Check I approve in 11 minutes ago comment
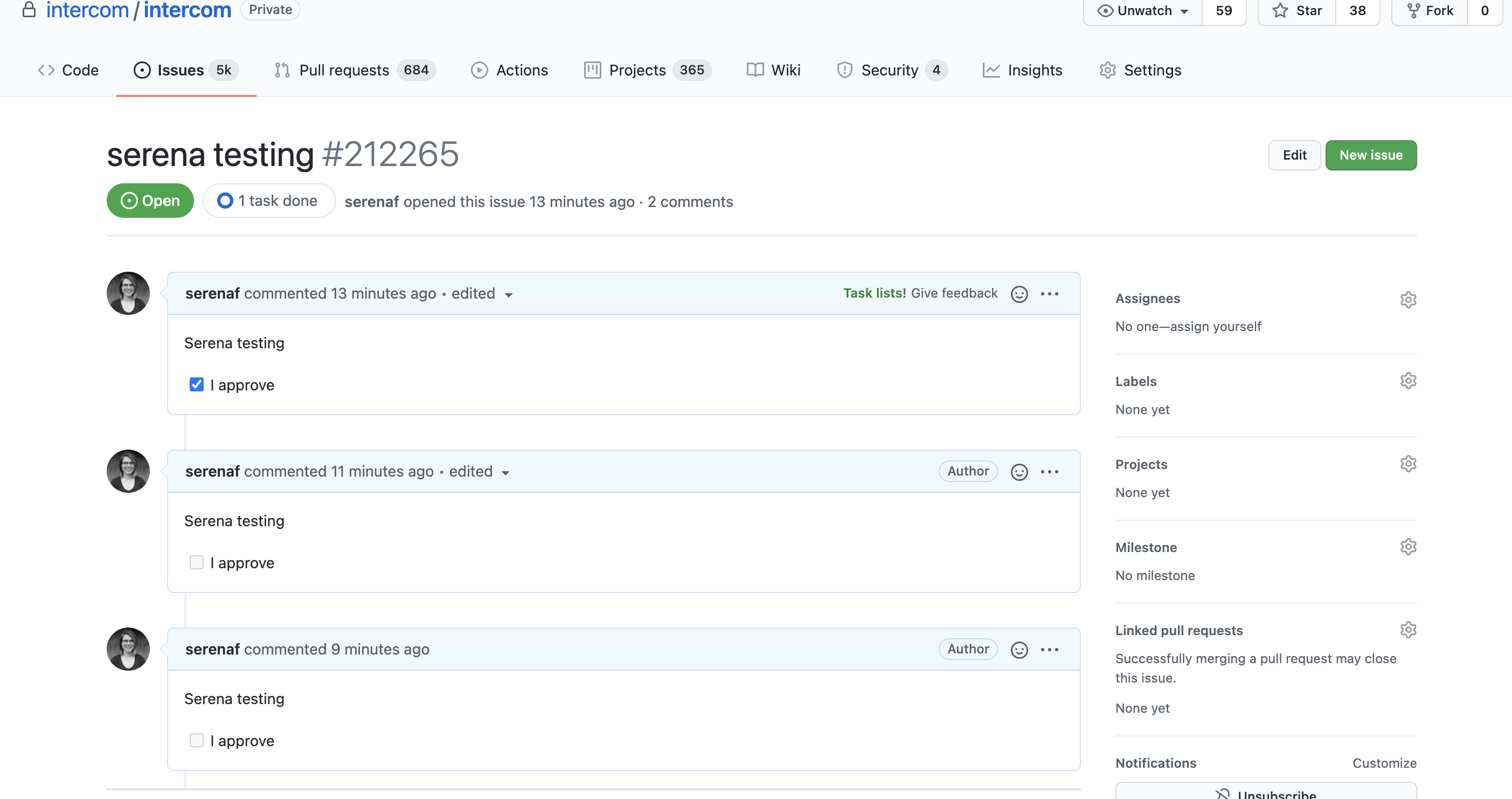 click(x=197, y=562)
